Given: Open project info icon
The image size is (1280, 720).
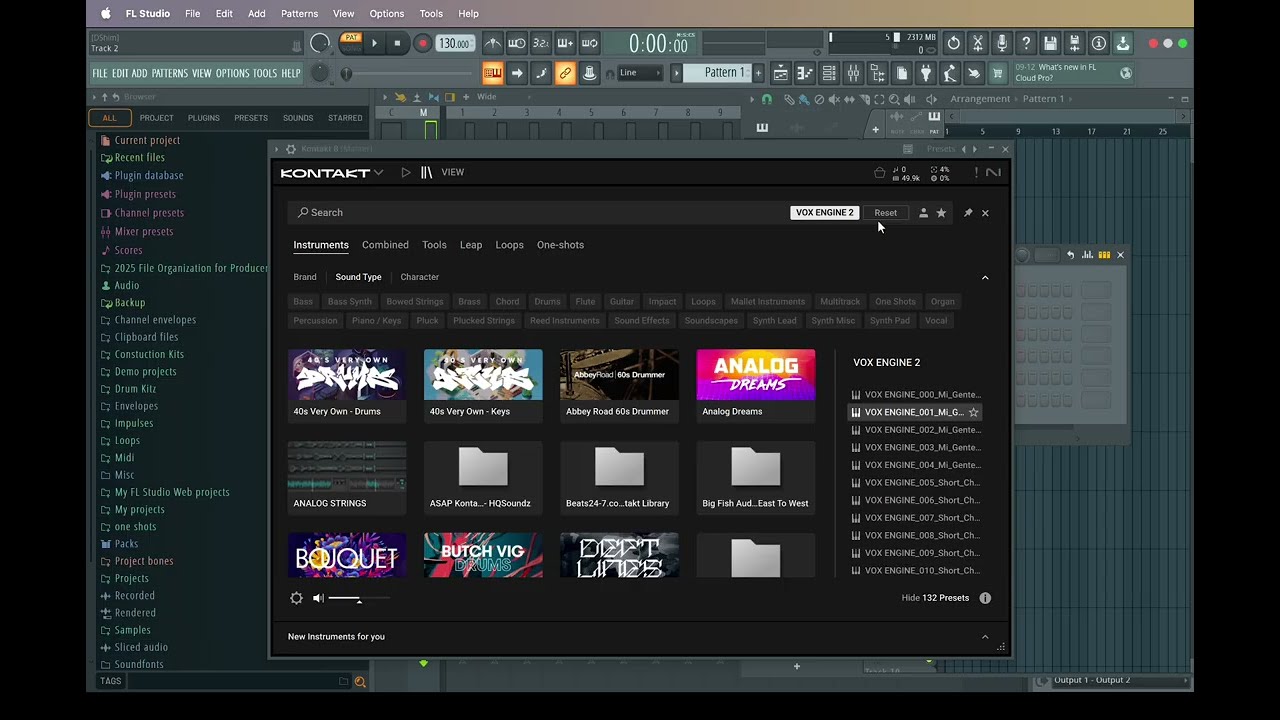Looking at the screenshot, I should tap(1098, 43).
